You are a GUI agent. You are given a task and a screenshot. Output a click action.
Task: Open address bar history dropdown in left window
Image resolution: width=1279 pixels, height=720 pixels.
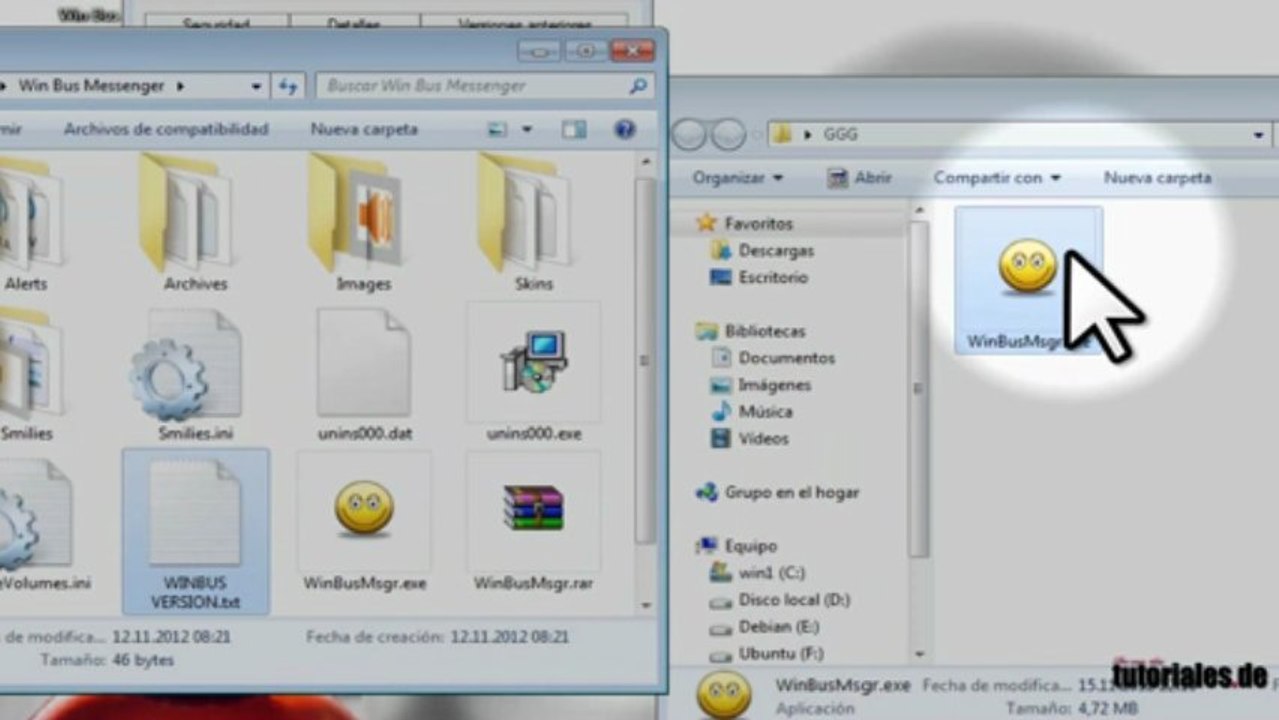[257, 86]
